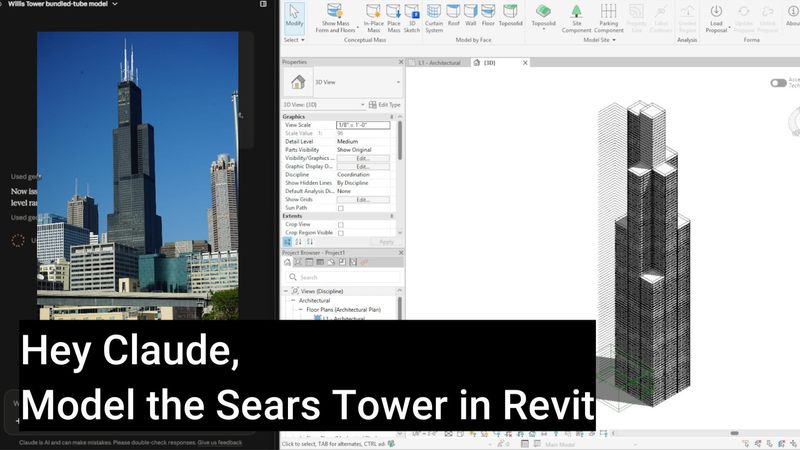Viewport: 800px width, 450px height.
Task: Open the Load Proposal dropdown arrow
Action: 729,27
